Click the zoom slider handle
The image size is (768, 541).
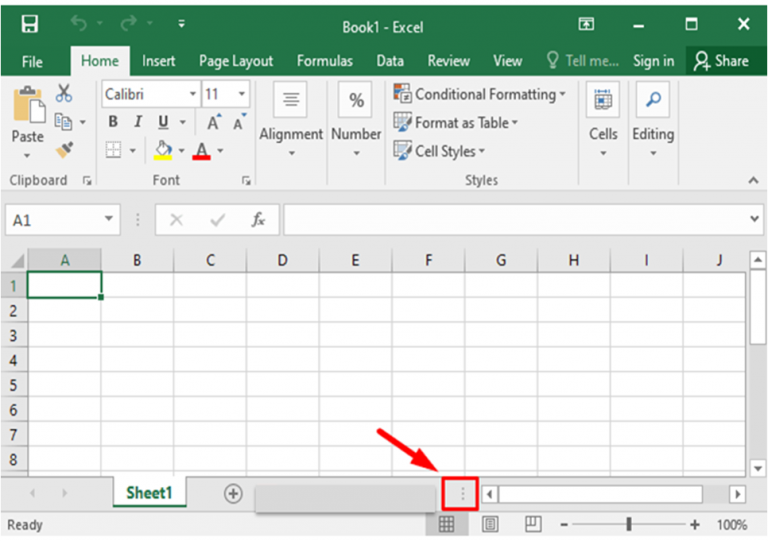click(629, 524)
